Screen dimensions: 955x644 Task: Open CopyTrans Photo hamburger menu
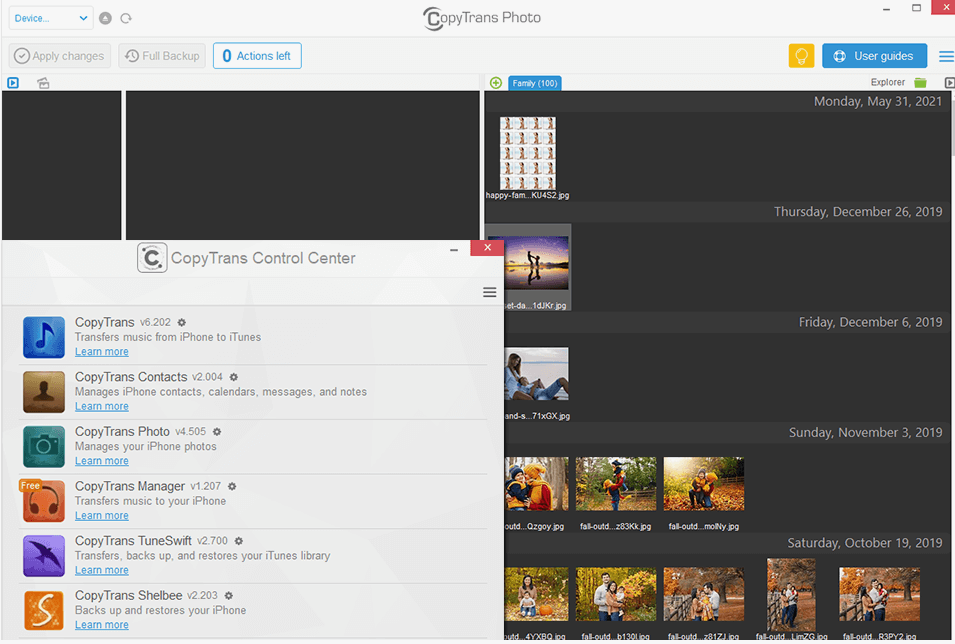(946, 56)
